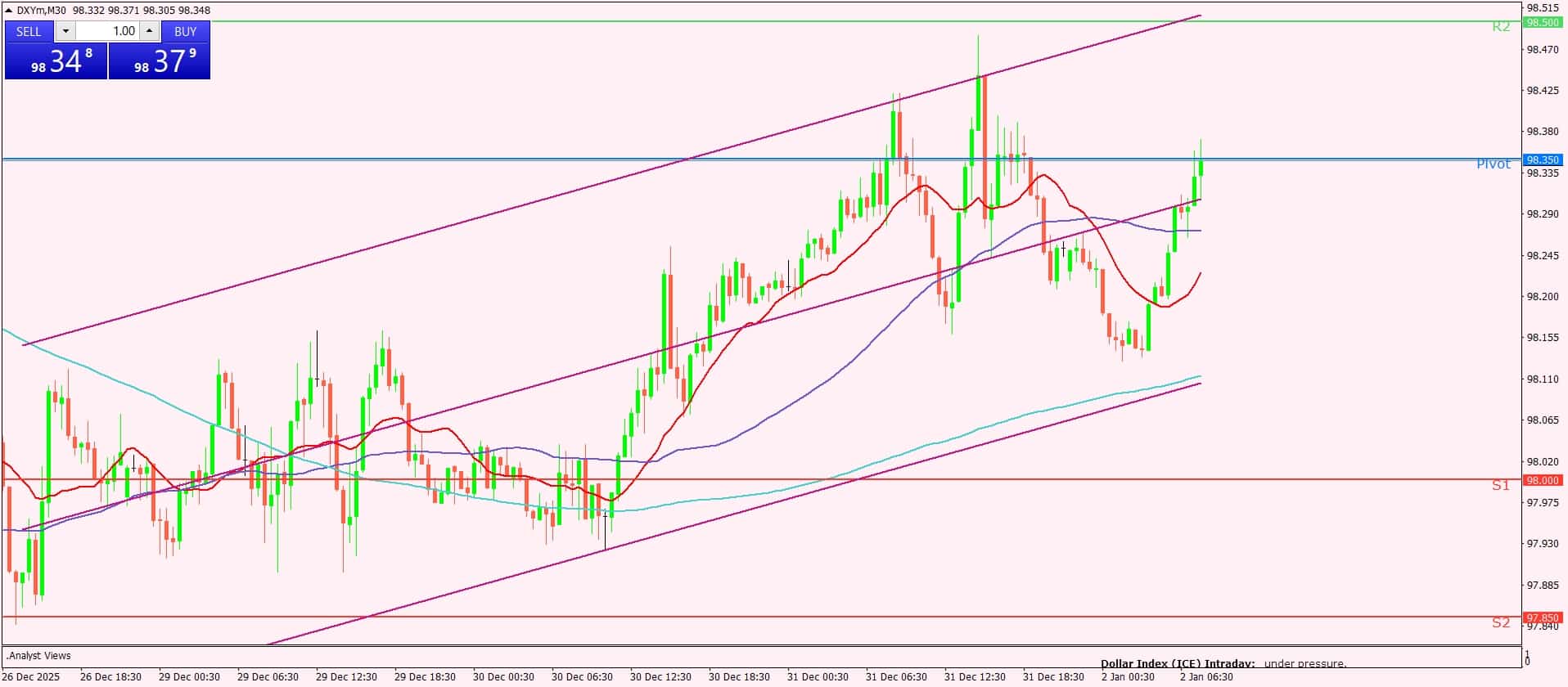The image size is (1568, 687).
Task: Click the 29 Dec 06:30 time label
Action: point(268,676)
